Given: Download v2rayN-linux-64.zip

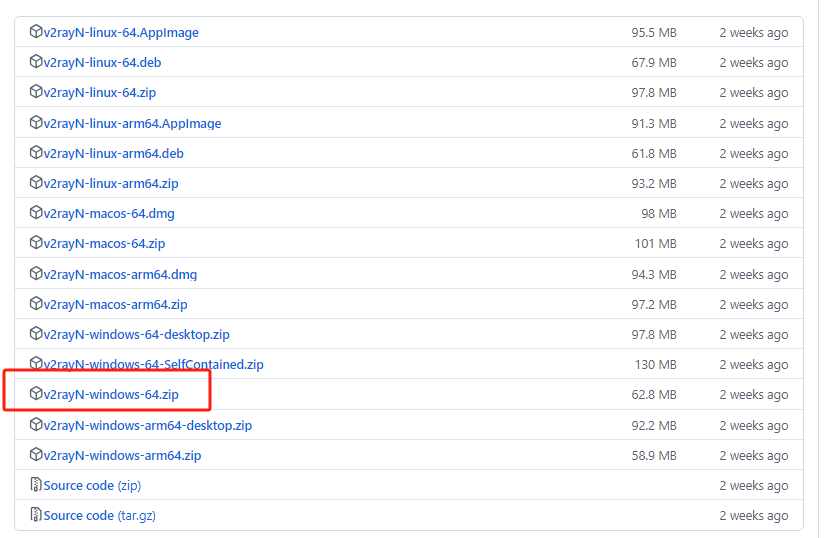Looking at the screenshot, I should (x=99, y=93).
